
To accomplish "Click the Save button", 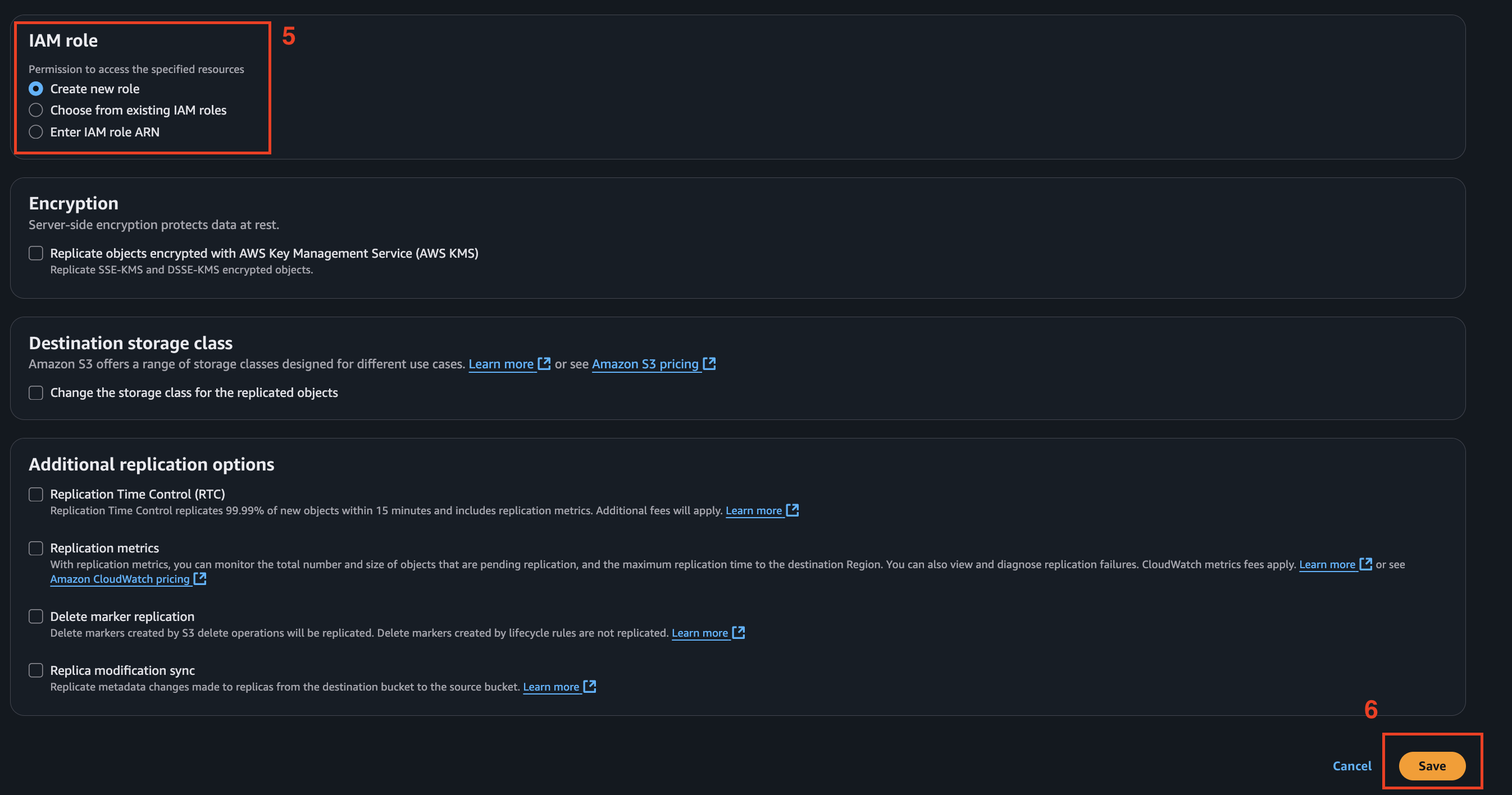I will (1432, 766).
